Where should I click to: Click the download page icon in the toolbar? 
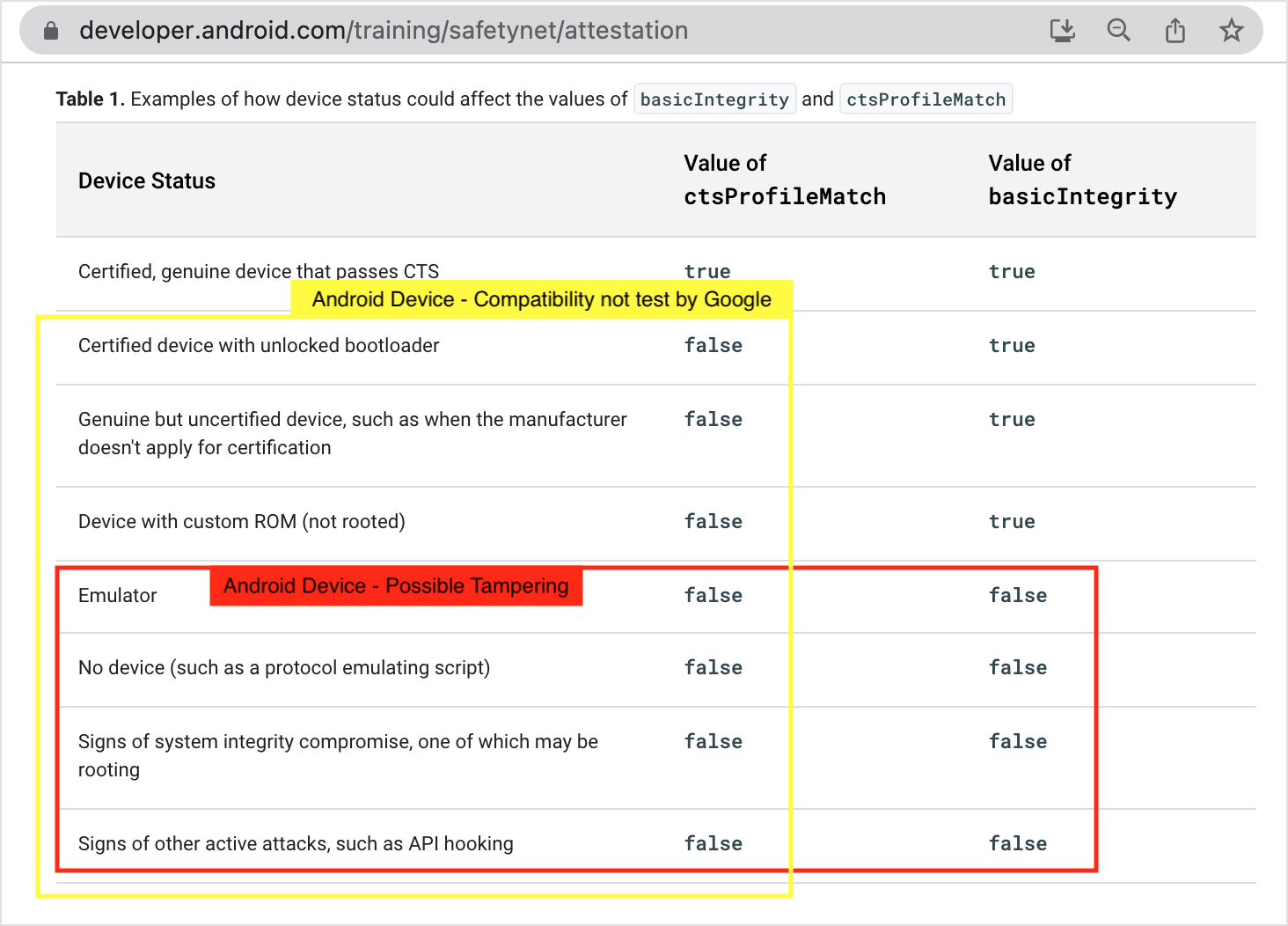[1062, 29]
